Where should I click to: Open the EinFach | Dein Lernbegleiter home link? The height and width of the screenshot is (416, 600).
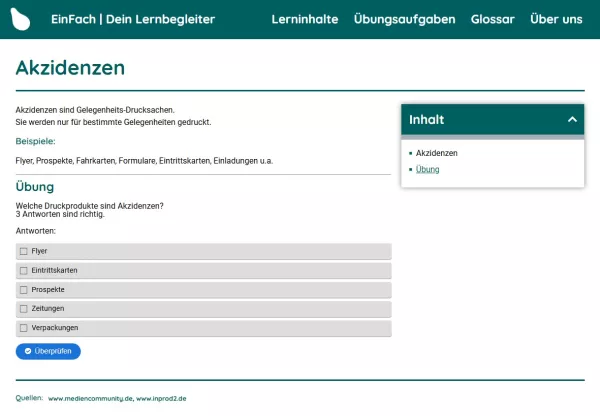tap(133, 19)
